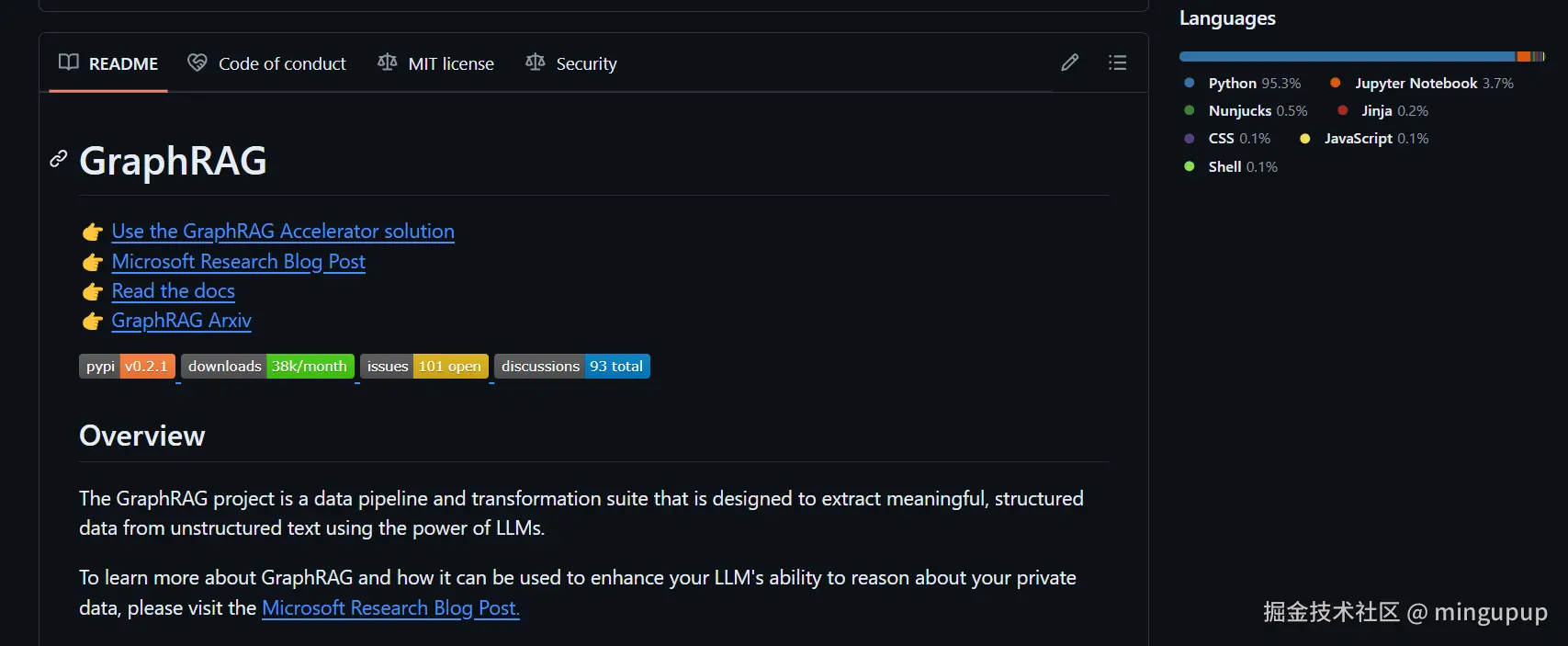Click the blue Python segment of language bar

1346,57
